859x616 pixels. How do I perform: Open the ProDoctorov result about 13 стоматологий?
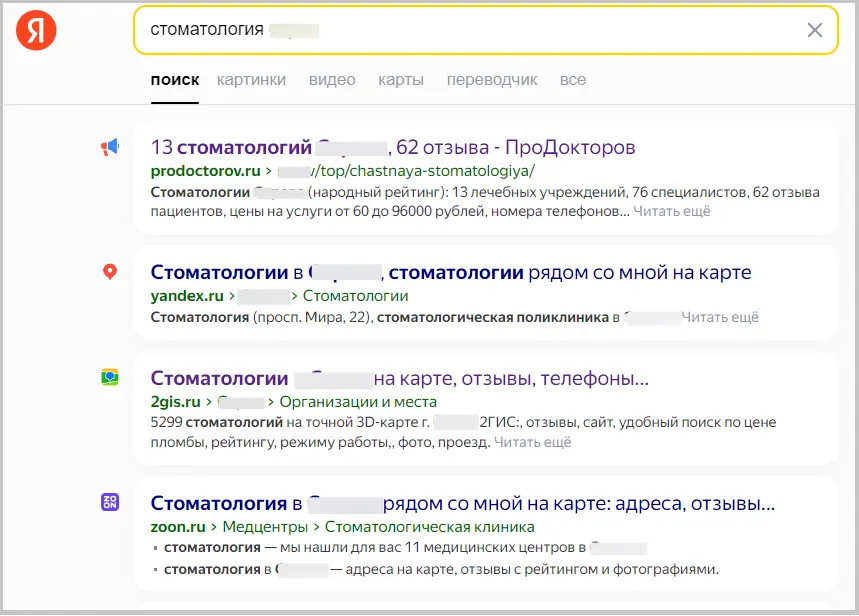(x=392, y=147)
